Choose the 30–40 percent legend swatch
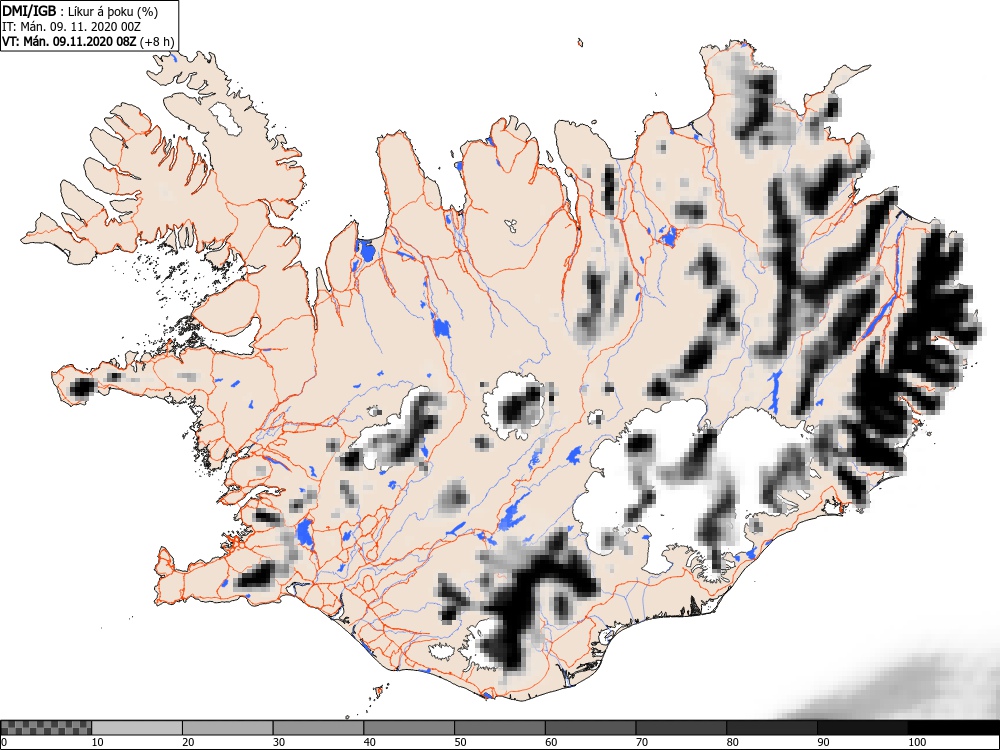 tap(318, 728)
